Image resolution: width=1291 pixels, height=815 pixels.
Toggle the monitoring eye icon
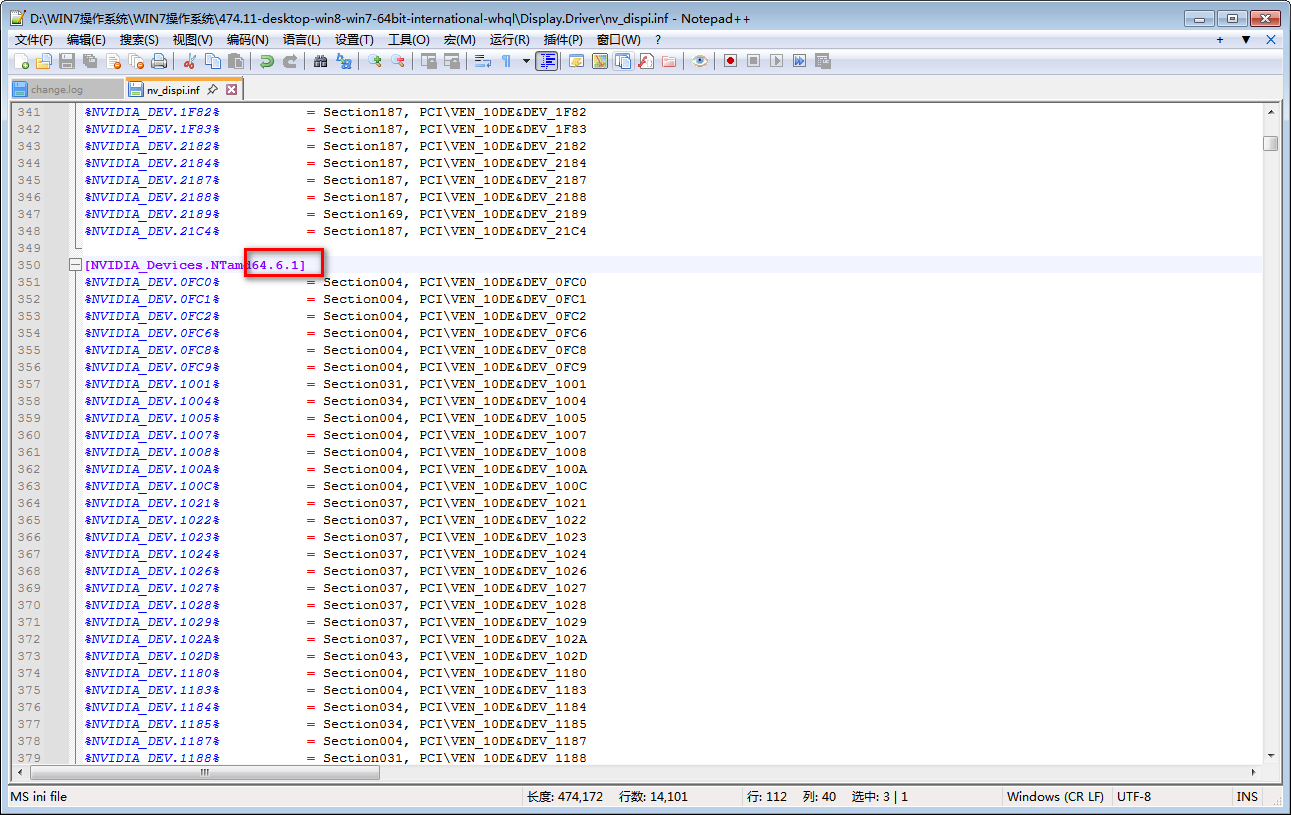(700, 61)
